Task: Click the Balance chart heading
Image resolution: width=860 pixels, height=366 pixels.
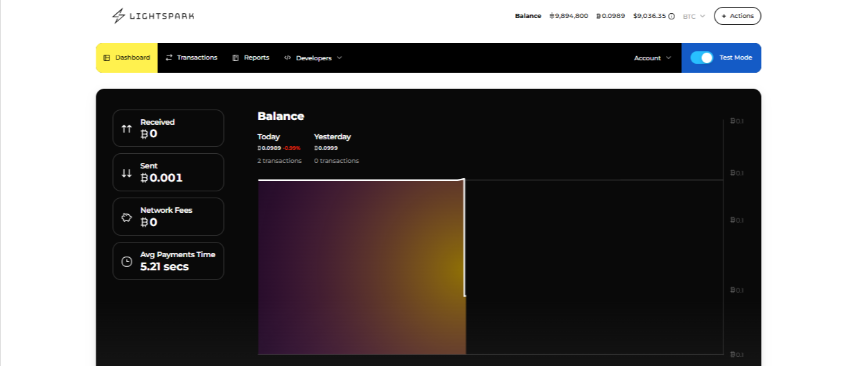Action: pos(281,116)
